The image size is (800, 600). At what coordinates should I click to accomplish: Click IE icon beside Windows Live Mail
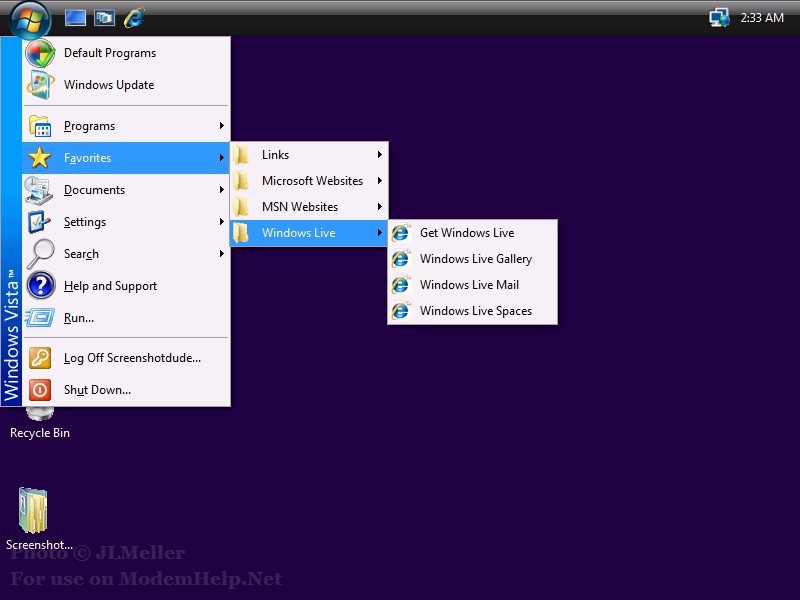[x=401, y=285]
